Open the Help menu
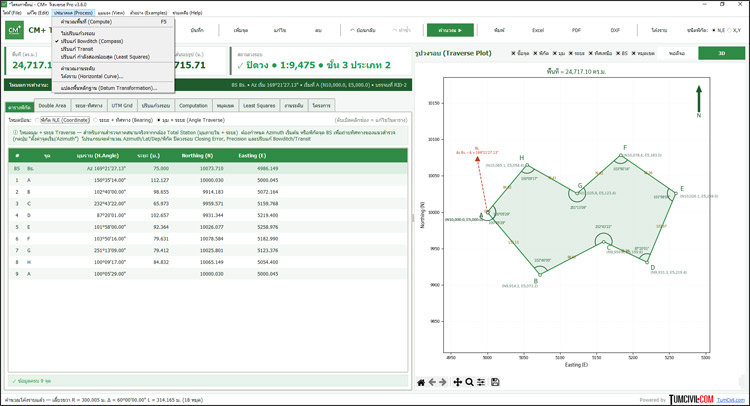The height and width of the screenshot is (406, 750). click(187, 13)
